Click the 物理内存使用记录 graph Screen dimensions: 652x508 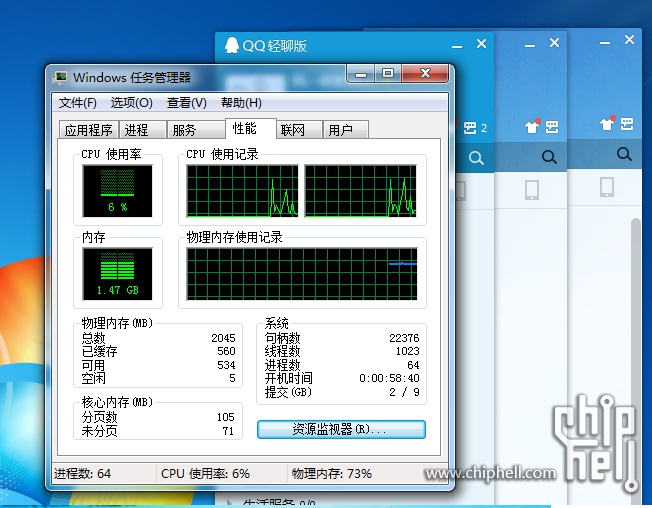pos(302,274)
